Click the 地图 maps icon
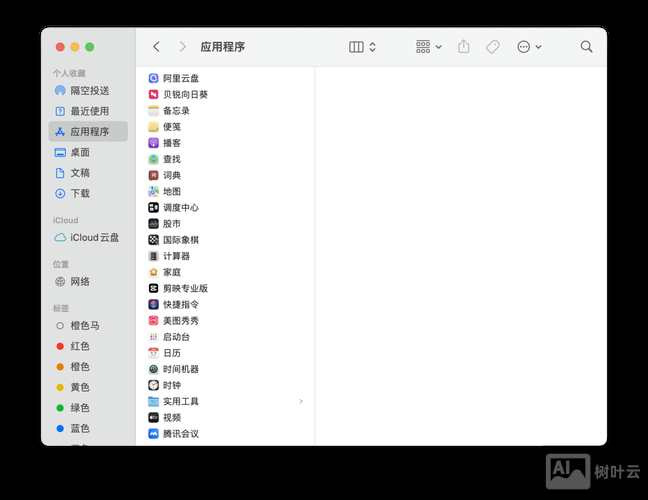Viewport: 648px width, 500px height. 153,191
